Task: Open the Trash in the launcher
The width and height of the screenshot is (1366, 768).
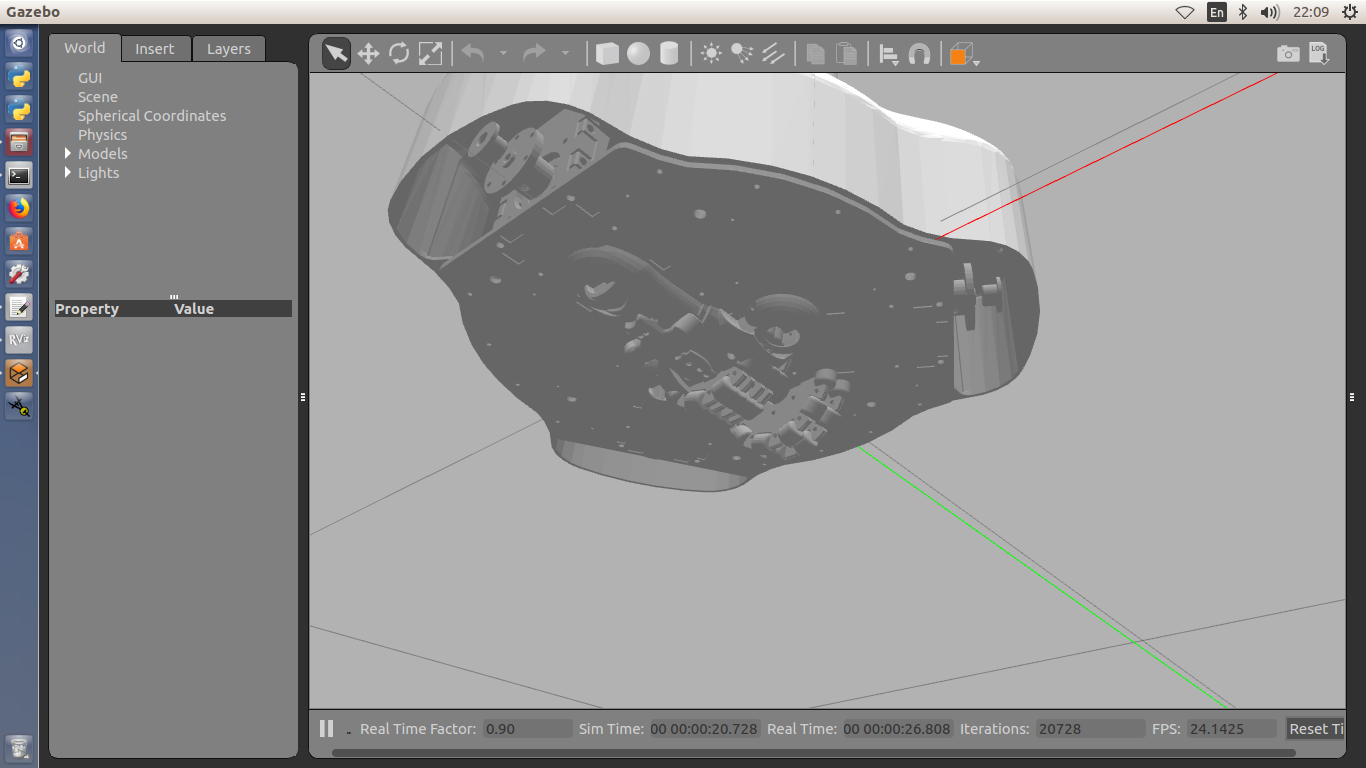Action: [x=19, y=746]
